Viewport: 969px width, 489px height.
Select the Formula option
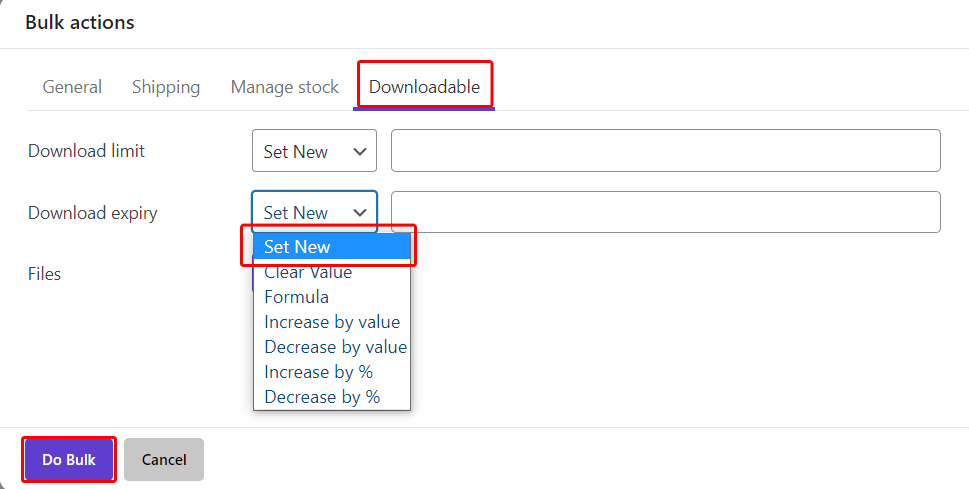(x=296, y=297)
